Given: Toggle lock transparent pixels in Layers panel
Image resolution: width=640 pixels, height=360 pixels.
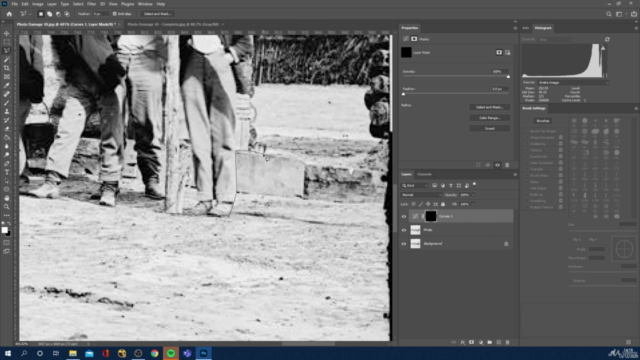Looking at the screenshot, I should (413, 204).
